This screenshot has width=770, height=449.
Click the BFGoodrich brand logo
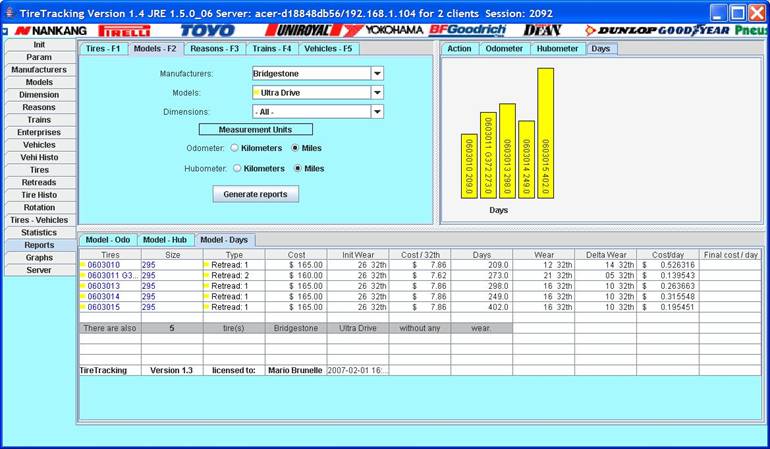pos(468,30)
